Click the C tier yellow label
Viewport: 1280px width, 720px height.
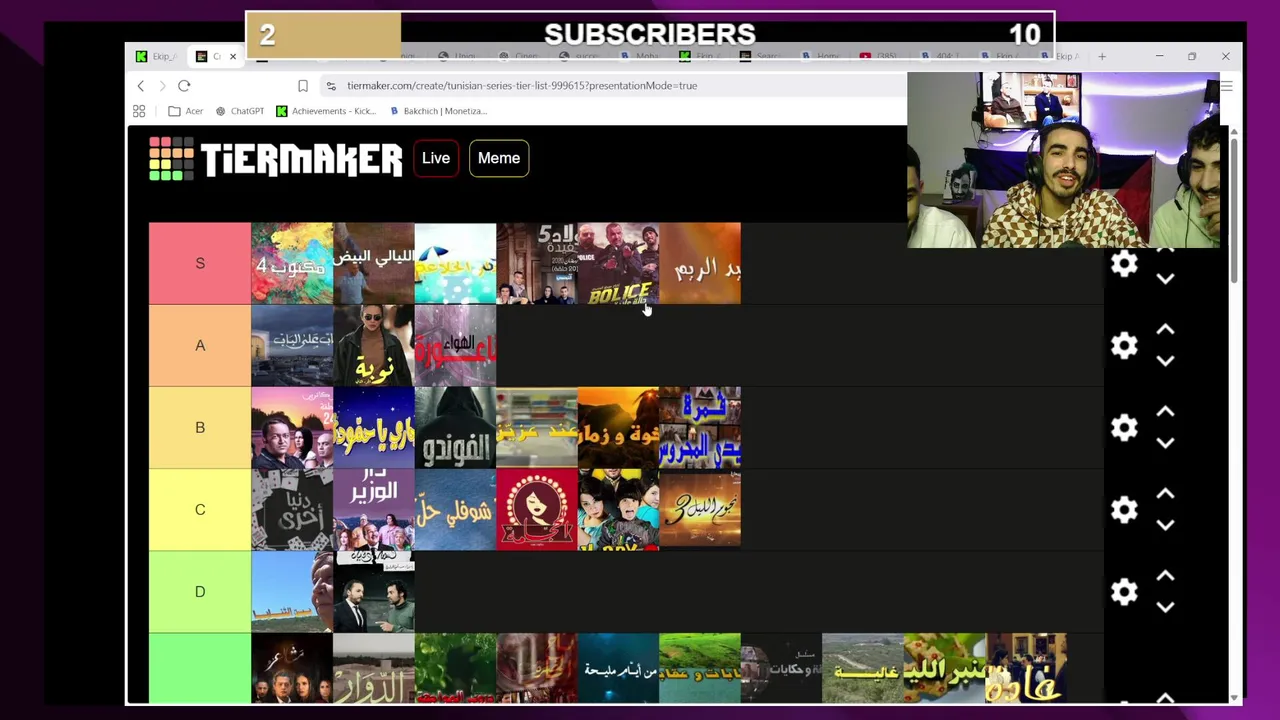coord(200,510)
